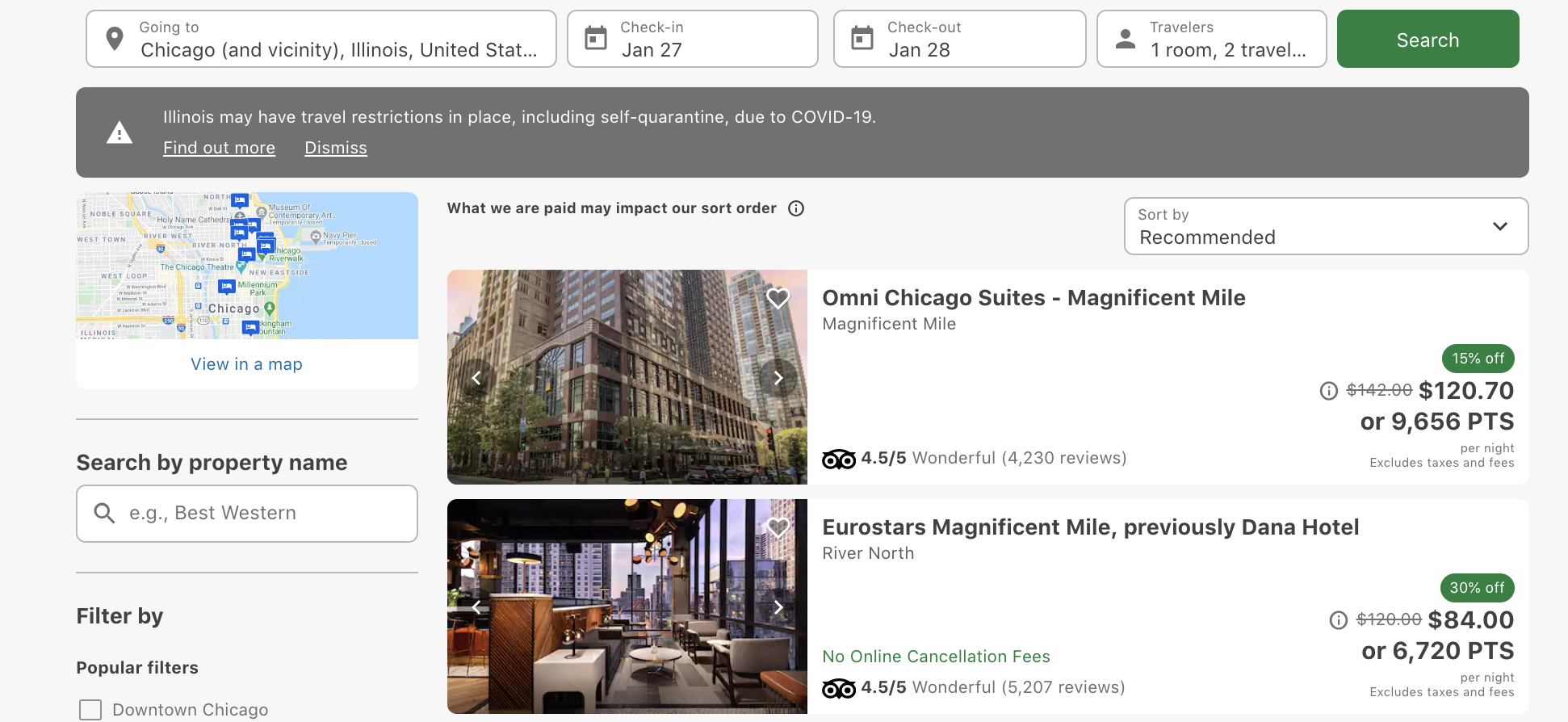Open Omni Chicago Suites building photo
Screen dimensions: 1568x722
point(627,377)
